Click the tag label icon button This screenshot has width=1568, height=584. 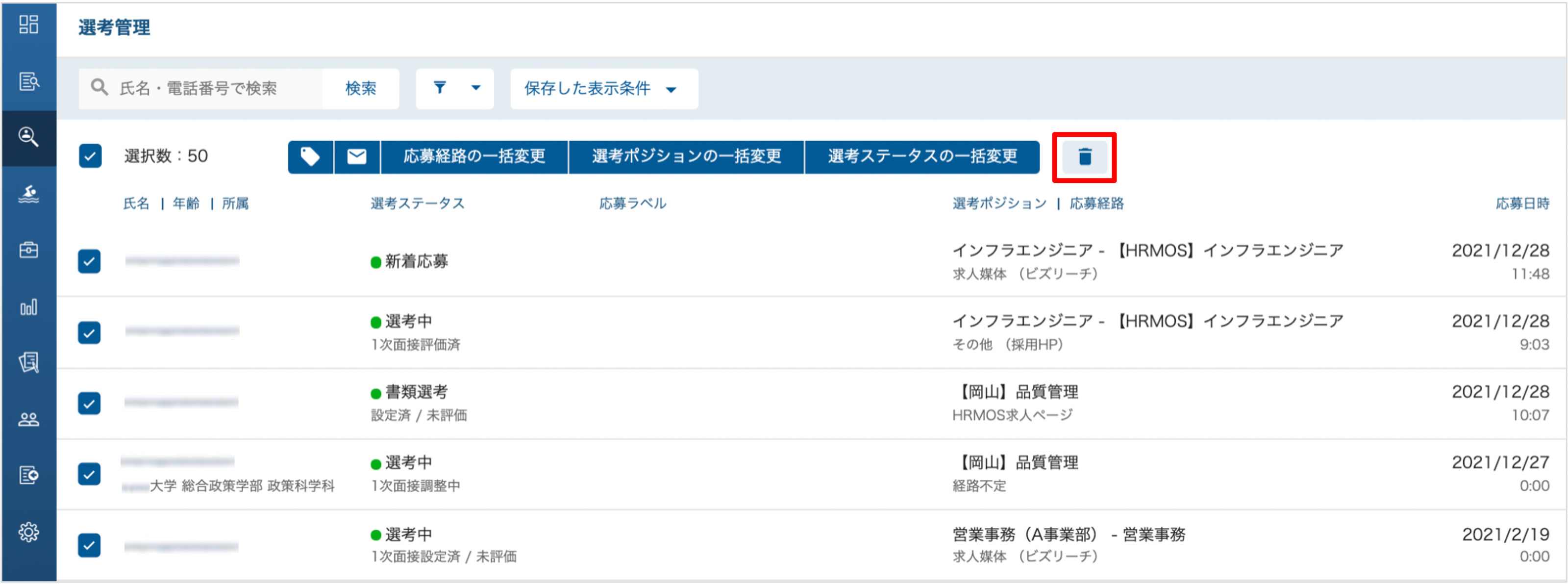coord(310,157)
